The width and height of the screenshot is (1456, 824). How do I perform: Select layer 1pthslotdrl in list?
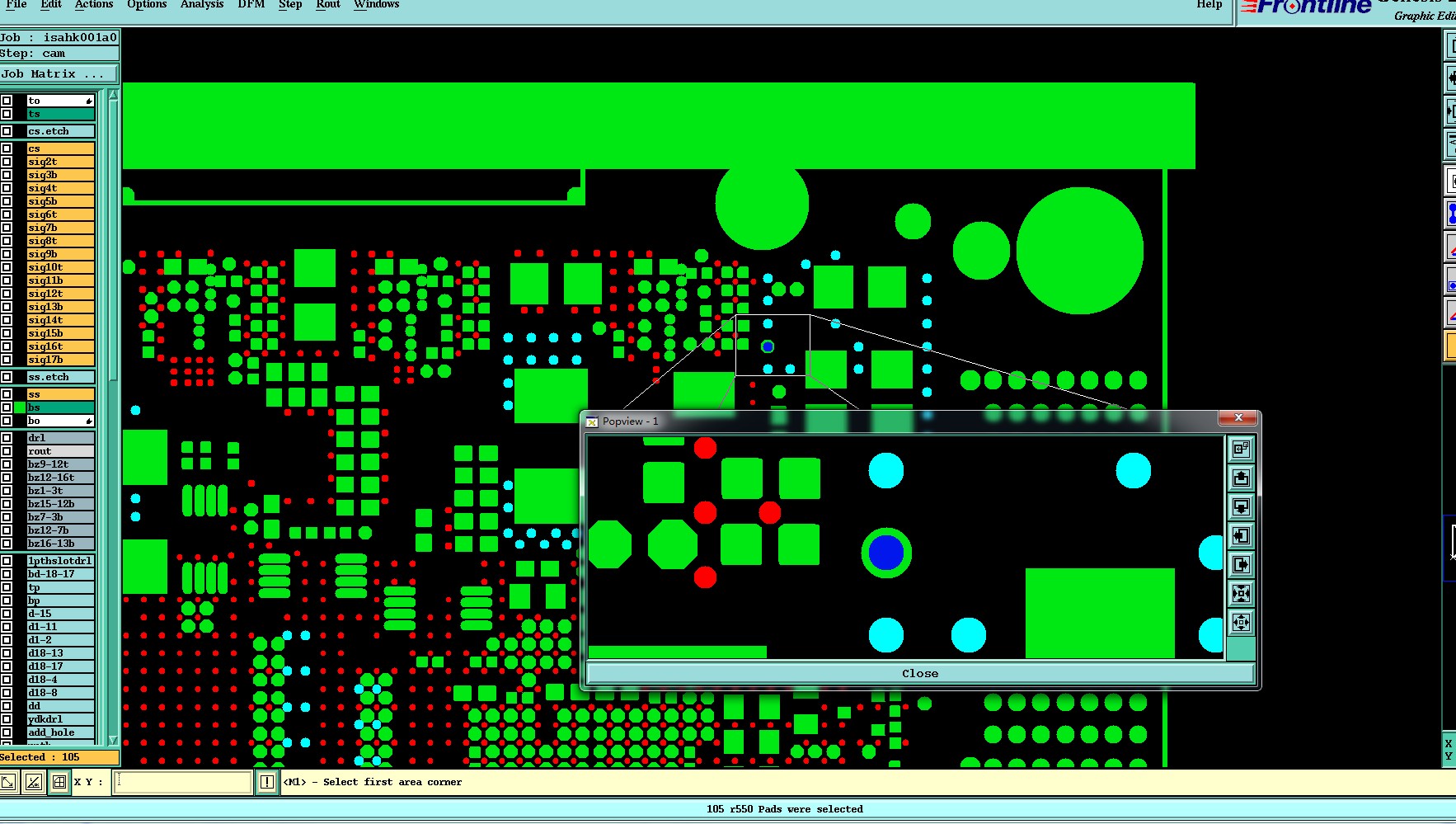point(60,561)
